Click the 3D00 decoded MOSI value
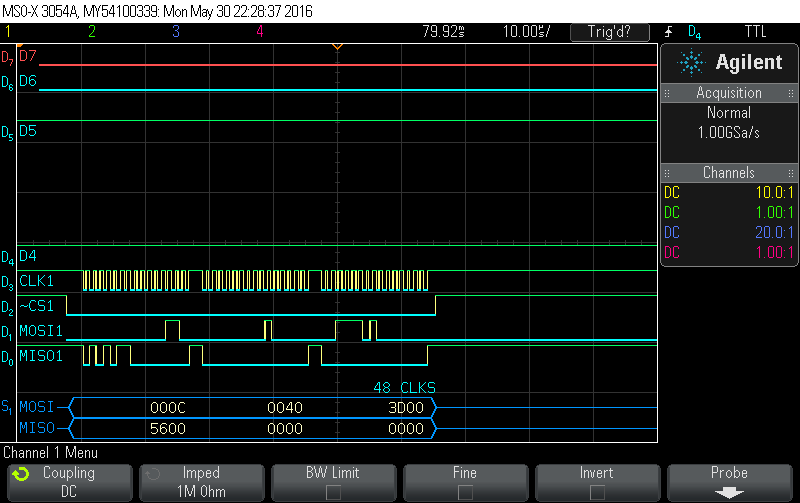800x503 pixels. pyautogui.click(x=406, y=408)
